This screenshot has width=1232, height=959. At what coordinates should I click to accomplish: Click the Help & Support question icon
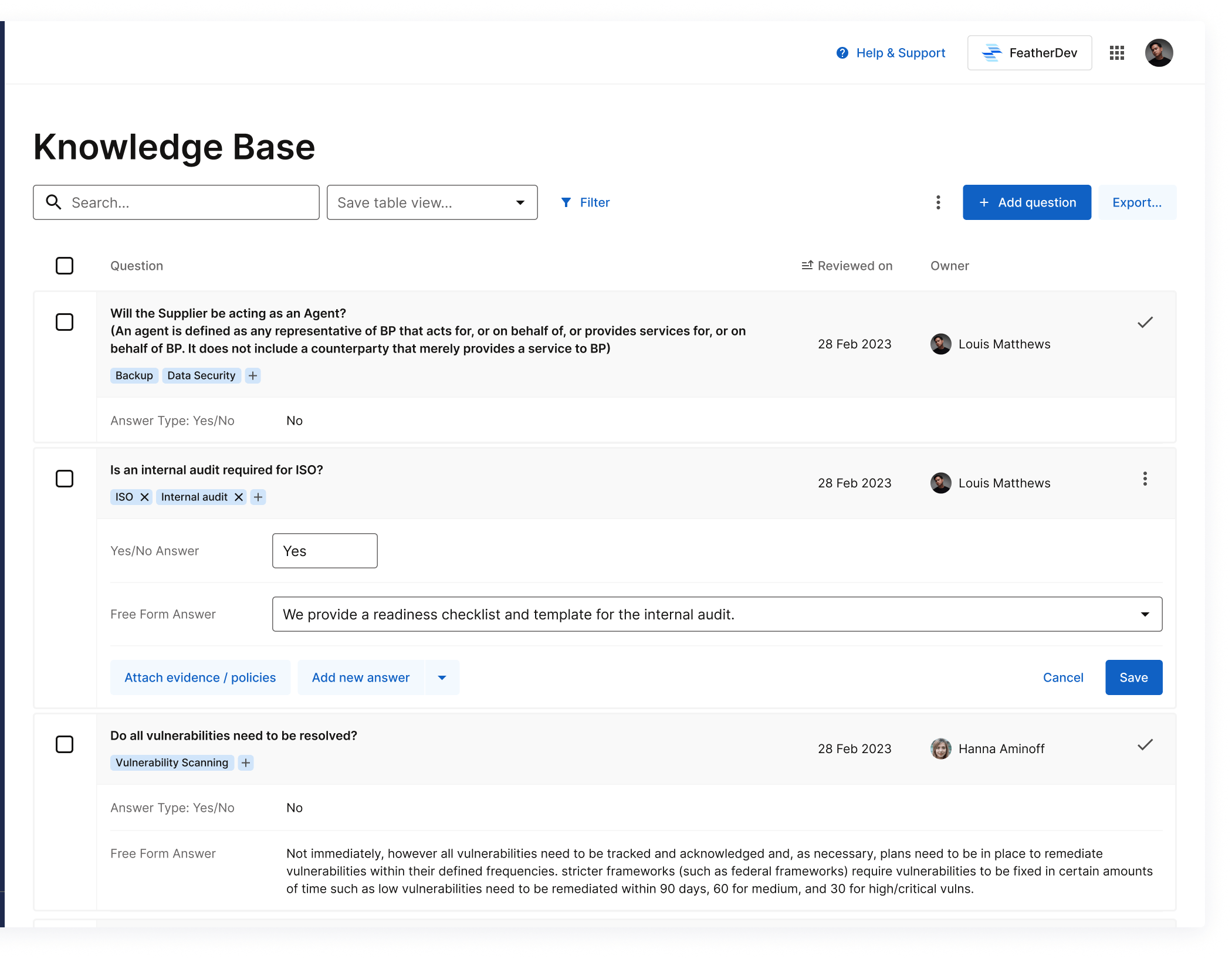click(x=842, y=53)
